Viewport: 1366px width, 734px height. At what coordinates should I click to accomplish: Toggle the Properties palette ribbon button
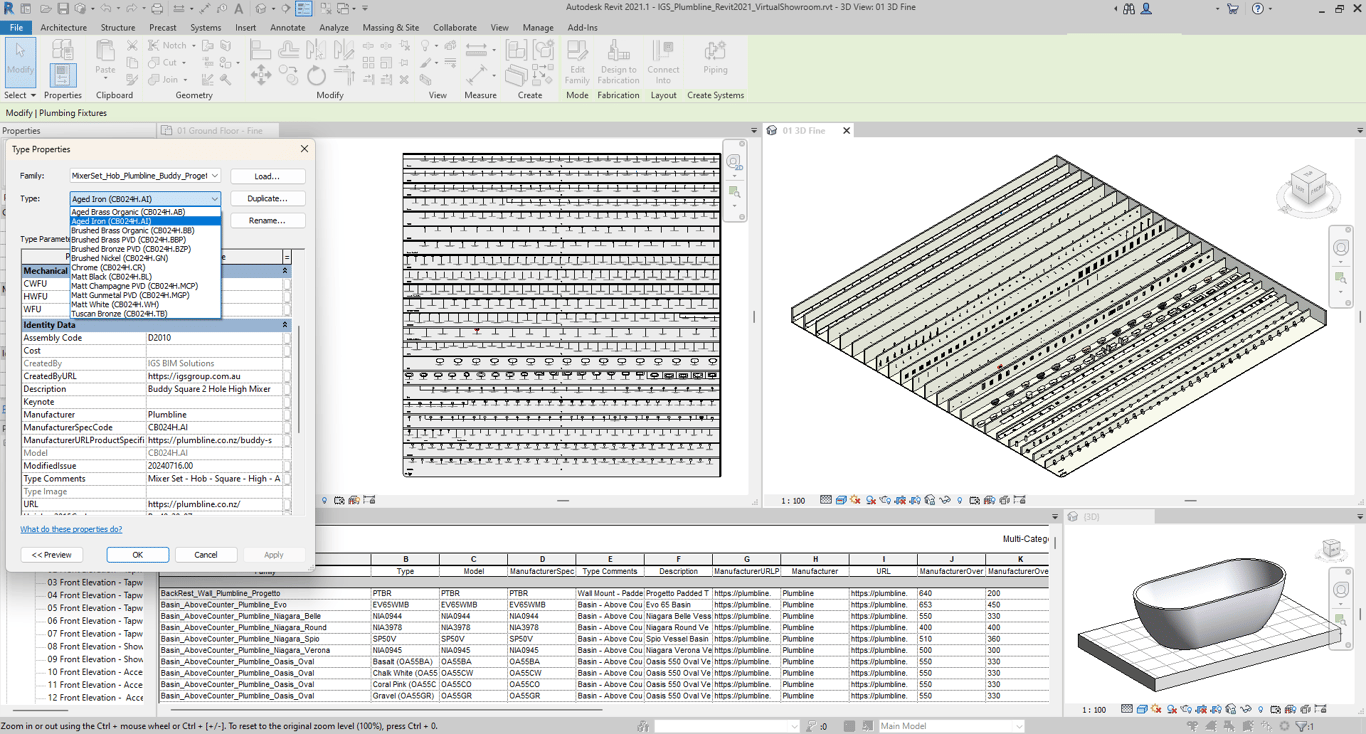(62, 75)
